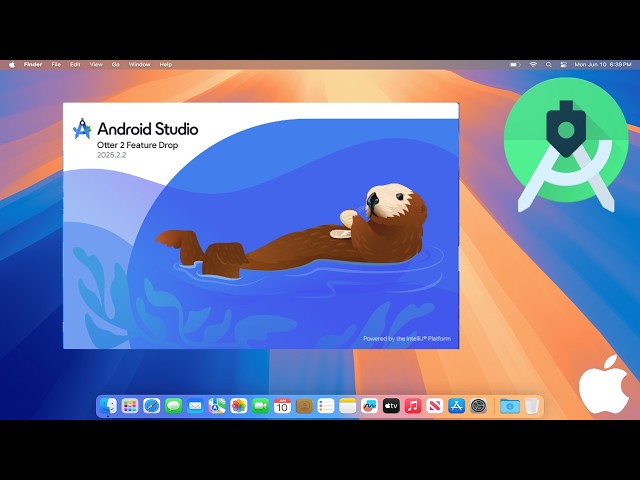
Task: Open Launchpad in the Dock
Action: point(130,406)
